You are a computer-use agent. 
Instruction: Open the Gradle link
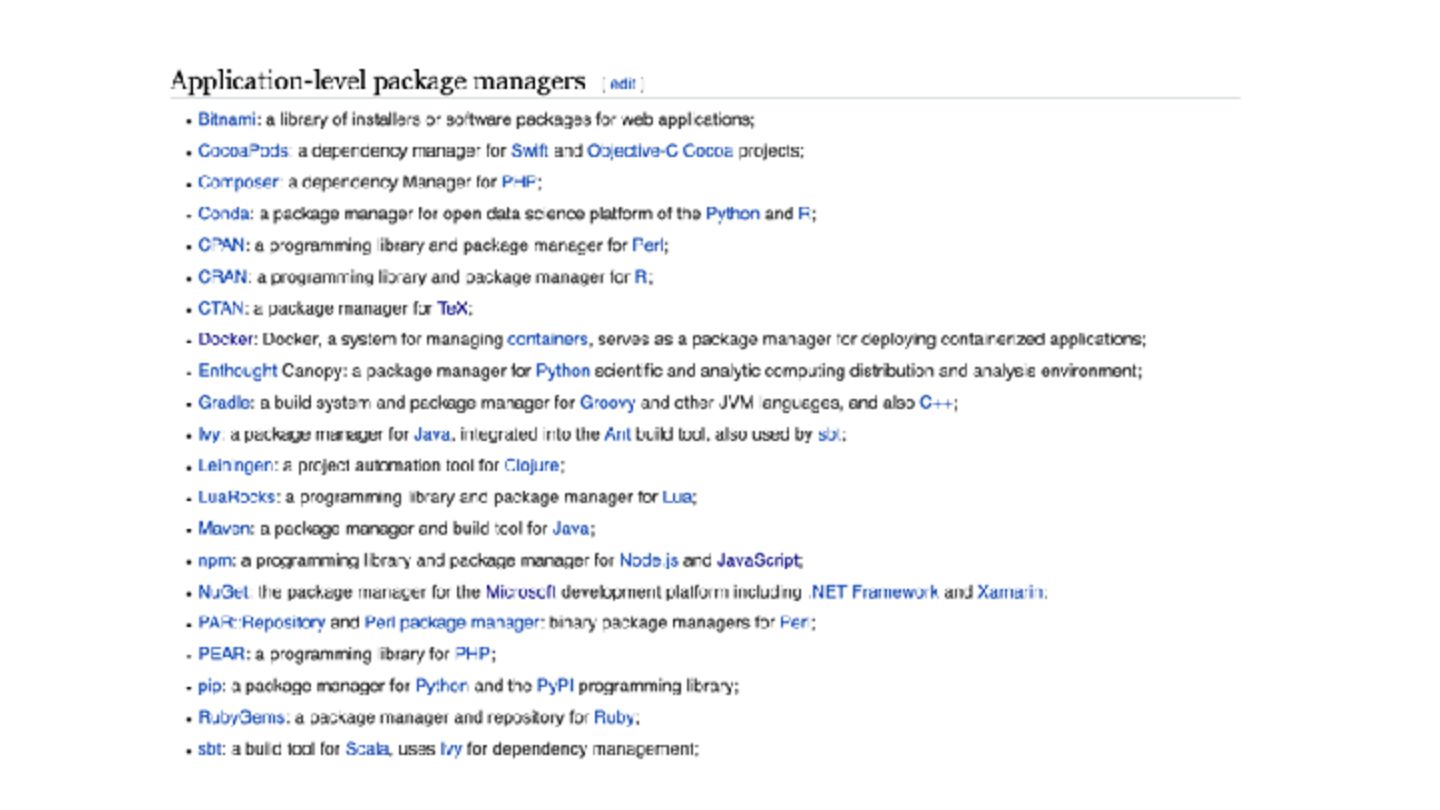click(x=226, y=403)
